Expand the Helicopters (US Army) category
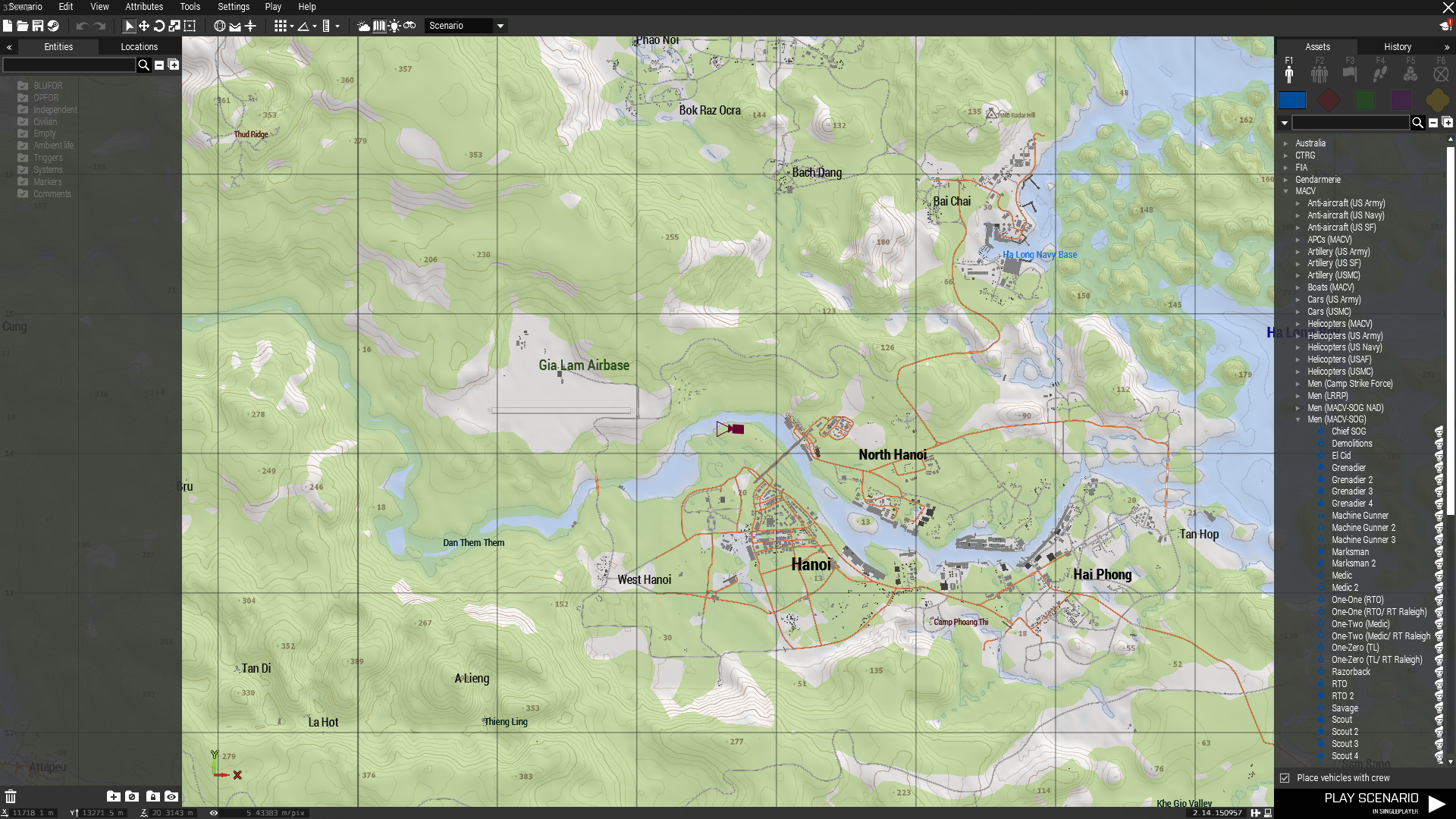The height and width of the screenshot is (819, 1456). 1298,336
